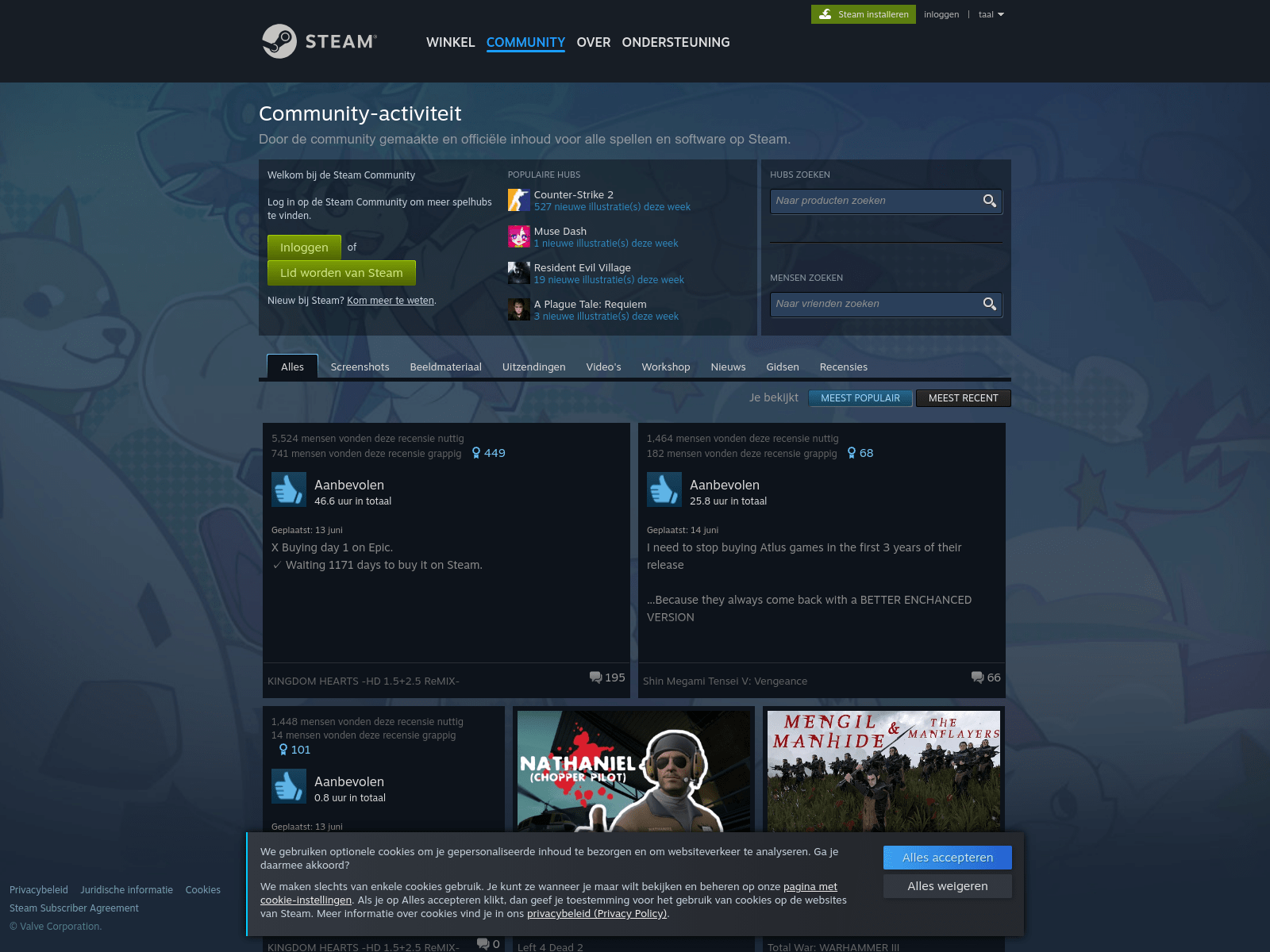Open 527 nieuwe illustratie(s) deze week link
The width and height of the screenshot is (1270, 952).
pyautogui.click(x=612, y=207)
